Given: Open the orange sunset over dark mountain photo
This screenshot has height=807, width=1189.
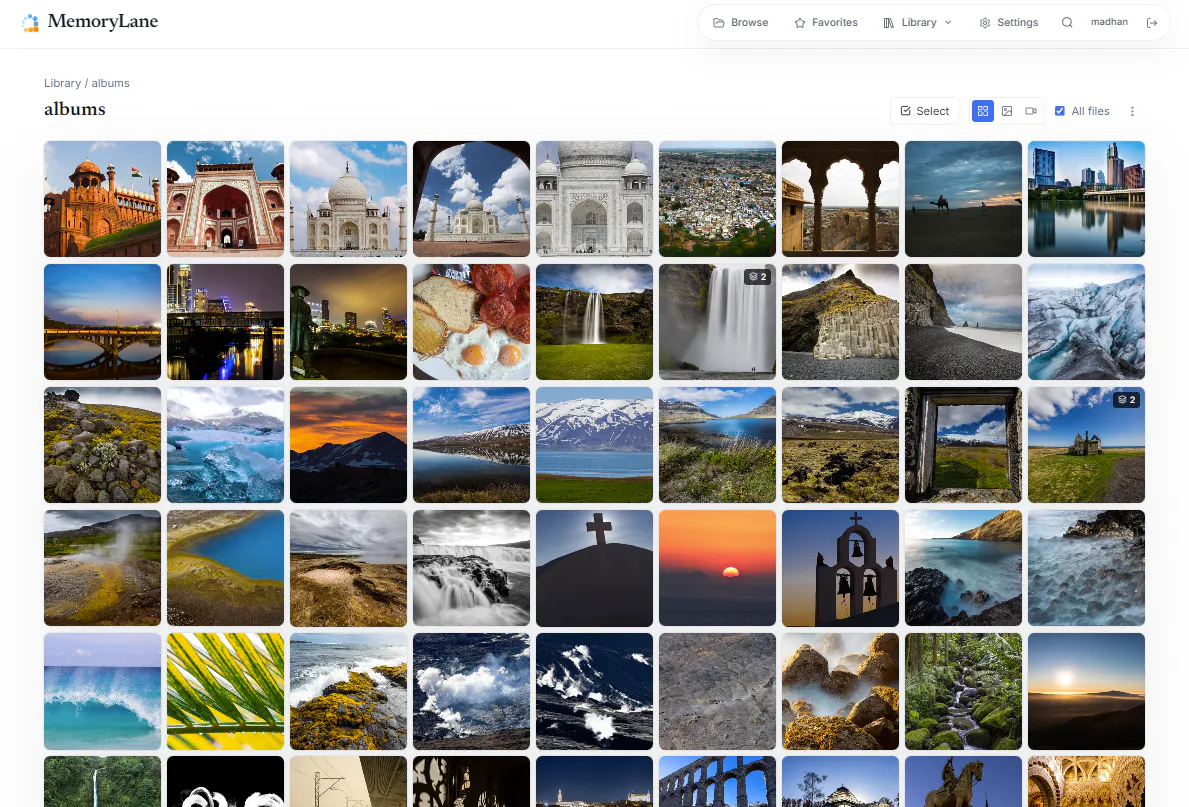Looking at the screenshot, I should click(x=348, y=444).
